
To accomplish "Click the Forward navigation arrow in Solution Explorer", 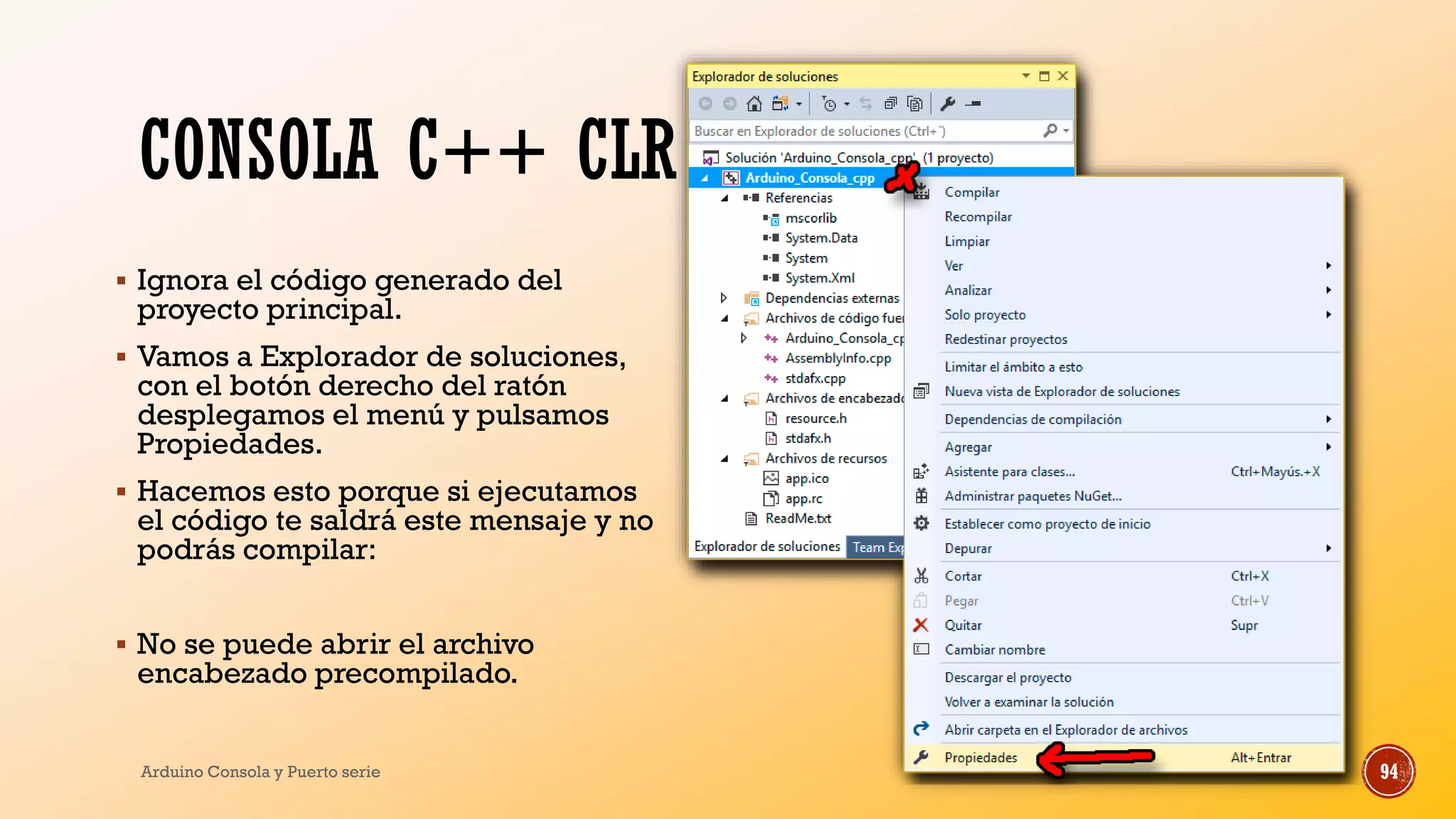I will [729, 104].
